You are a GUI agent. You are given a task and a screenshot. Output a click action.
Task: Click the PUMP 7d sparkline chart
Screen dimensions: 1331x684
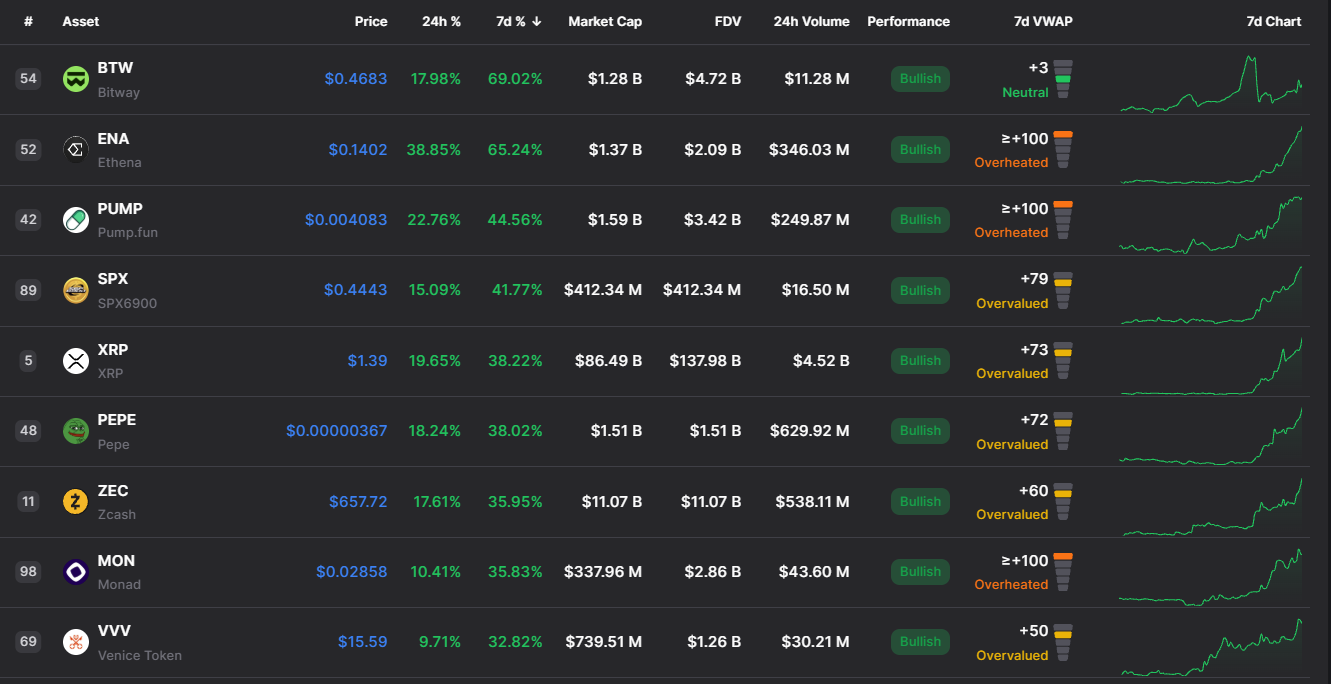pyautogui.click(x=1211, y=224)
